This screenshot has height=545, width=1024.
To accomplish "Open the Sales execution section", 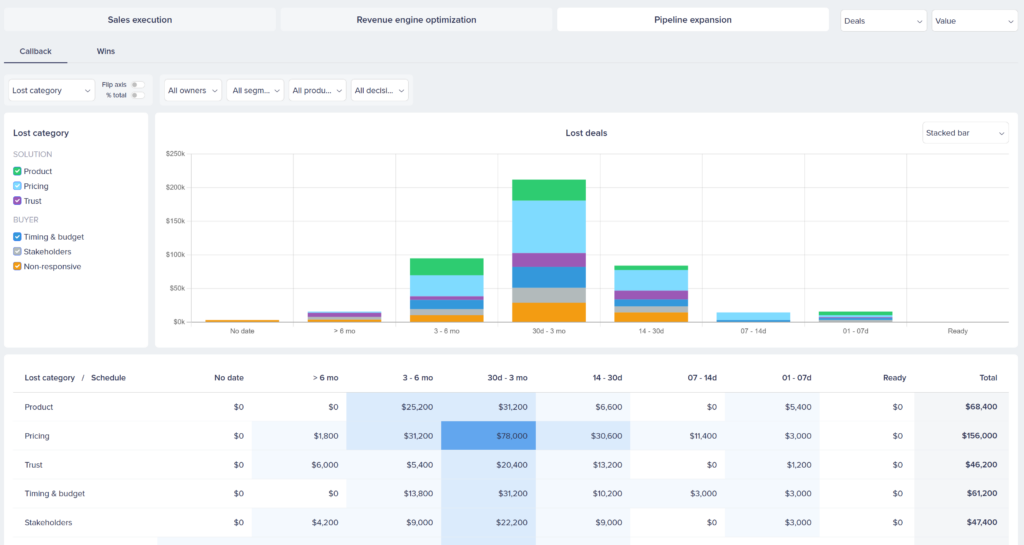I will [140, 20].
